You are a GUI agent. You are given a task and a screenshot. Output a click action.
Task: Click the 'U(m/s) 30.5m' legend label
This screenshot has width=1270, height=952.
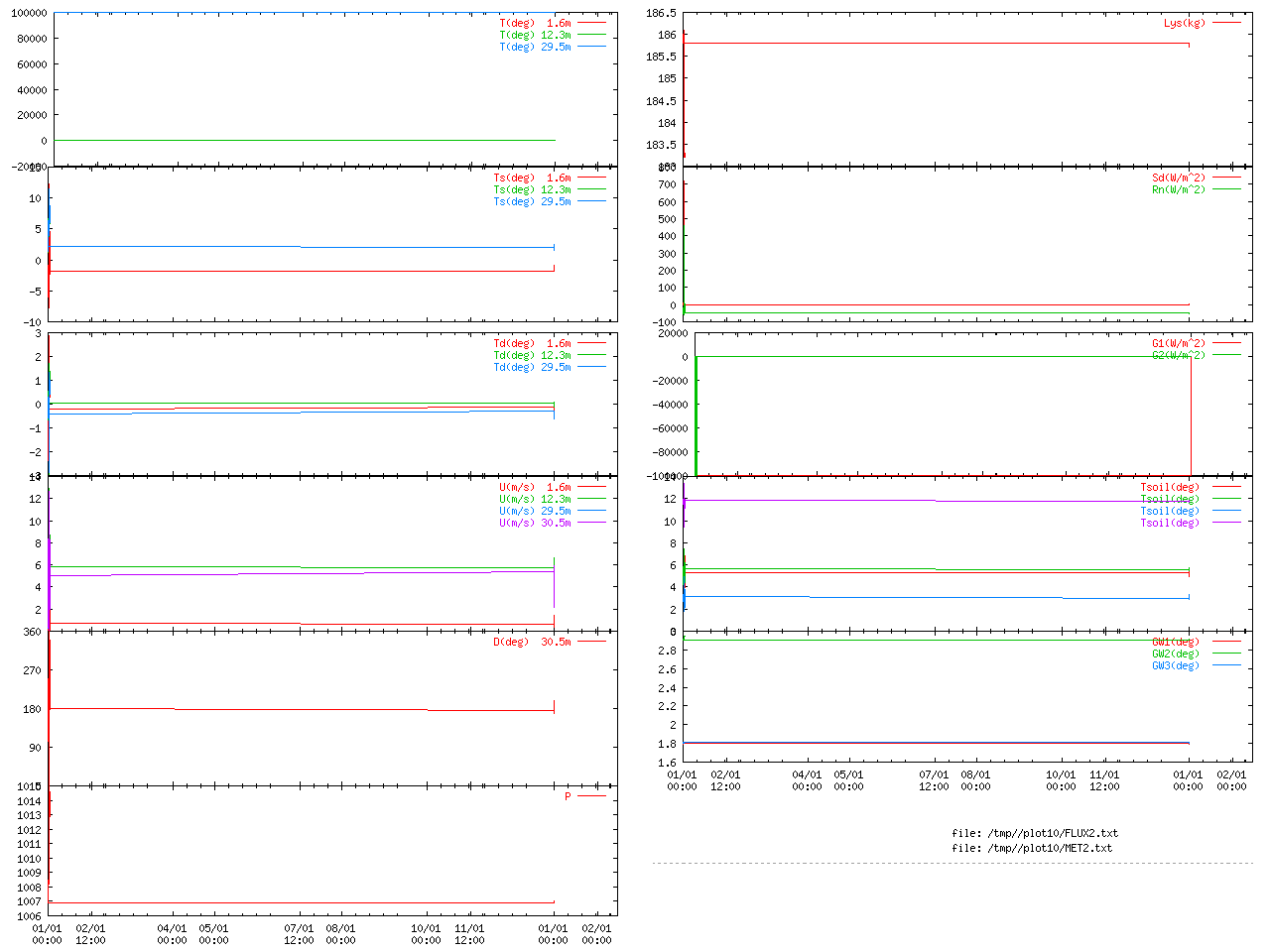point(535,524)
